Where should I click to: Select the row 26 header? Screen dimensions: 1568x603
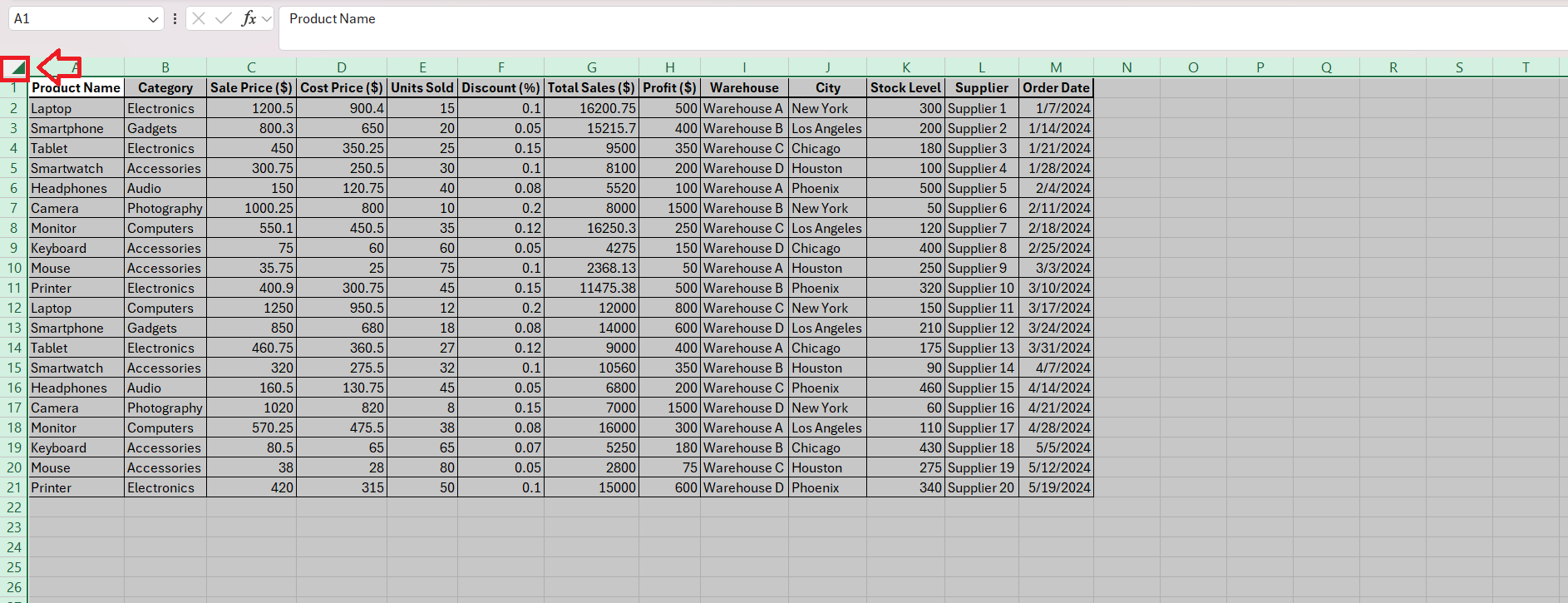click(x=14, y=587)
